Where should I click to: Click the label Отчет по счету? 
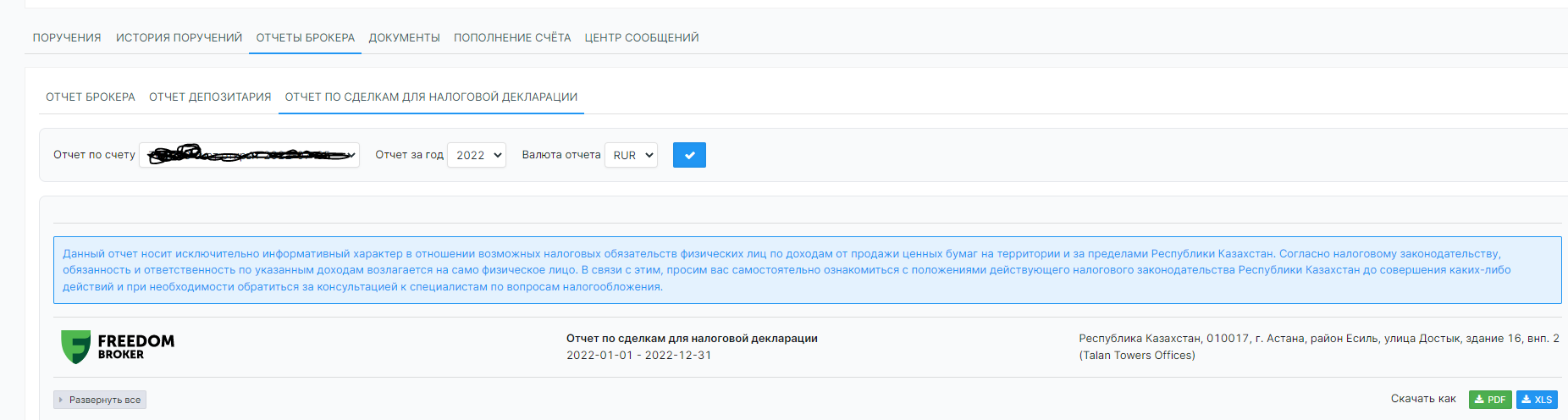(94, 155)
